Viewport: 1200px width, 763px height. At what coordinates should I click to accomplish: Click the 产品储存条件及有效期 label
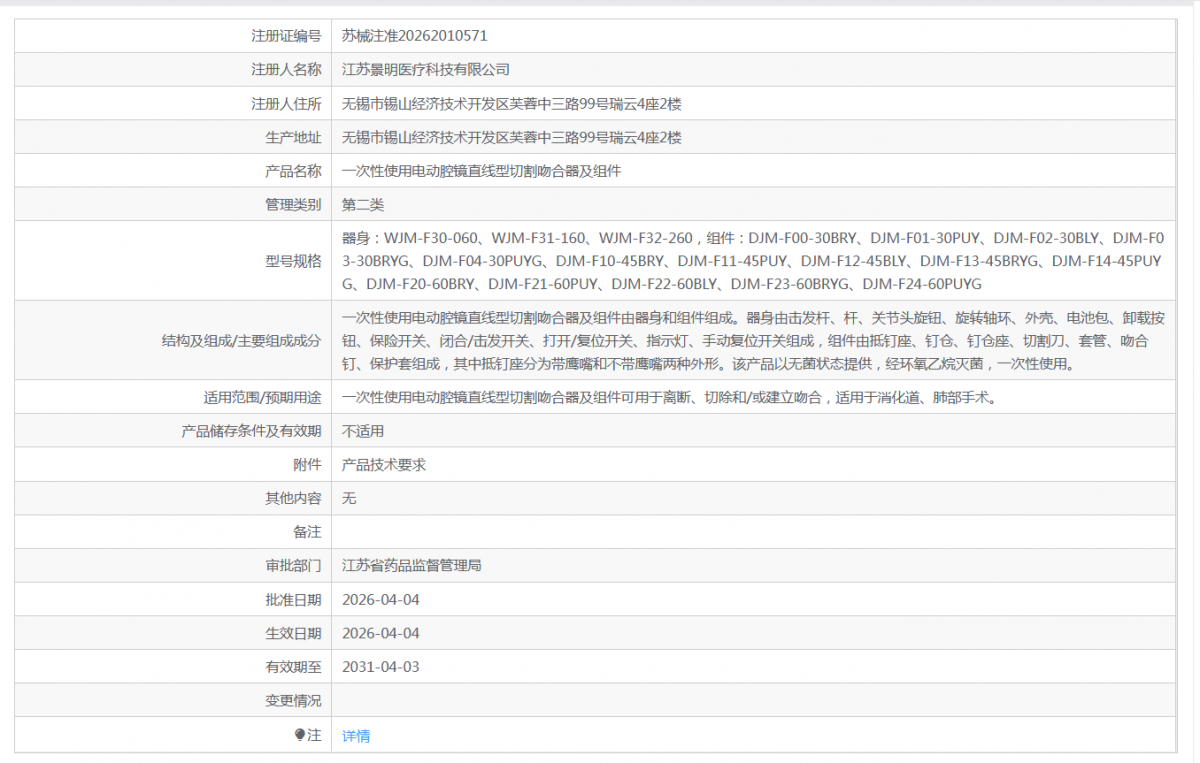tap(251, 432)
